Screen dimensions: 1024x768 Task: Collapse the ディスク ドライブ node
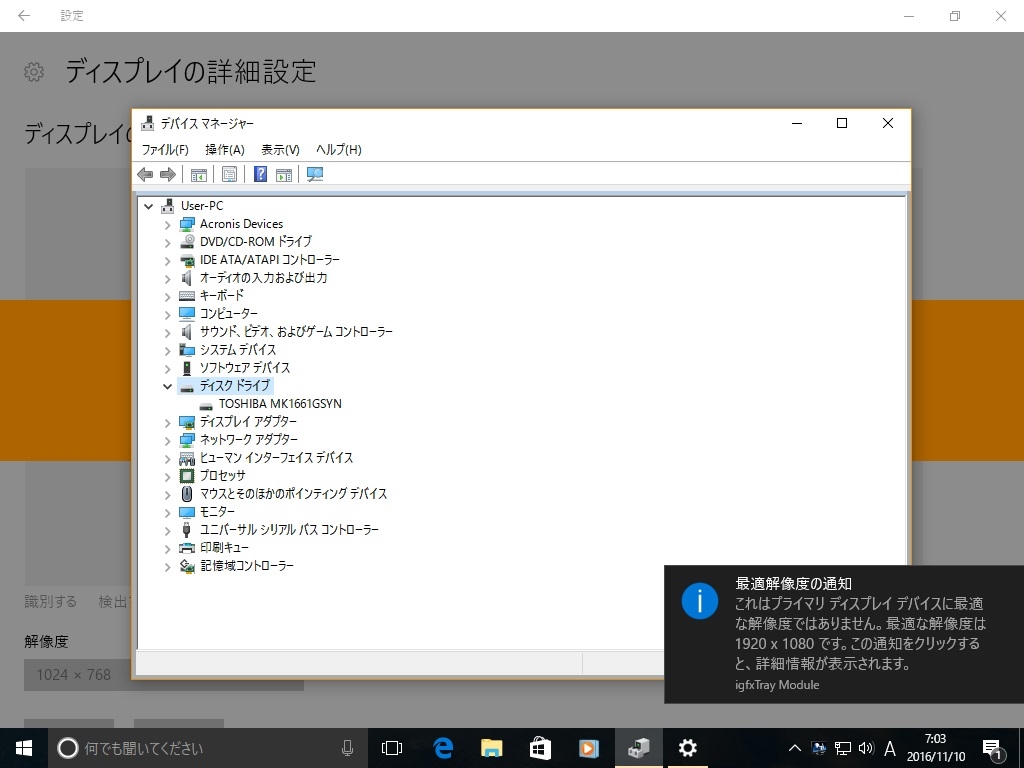coord(168,387)
